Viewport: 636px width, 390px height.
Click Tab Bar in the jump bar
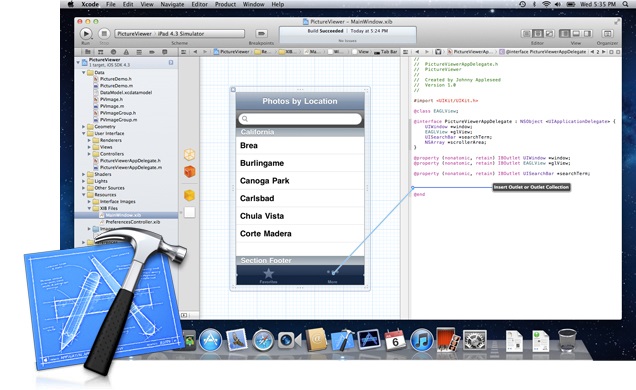point(385,52)
